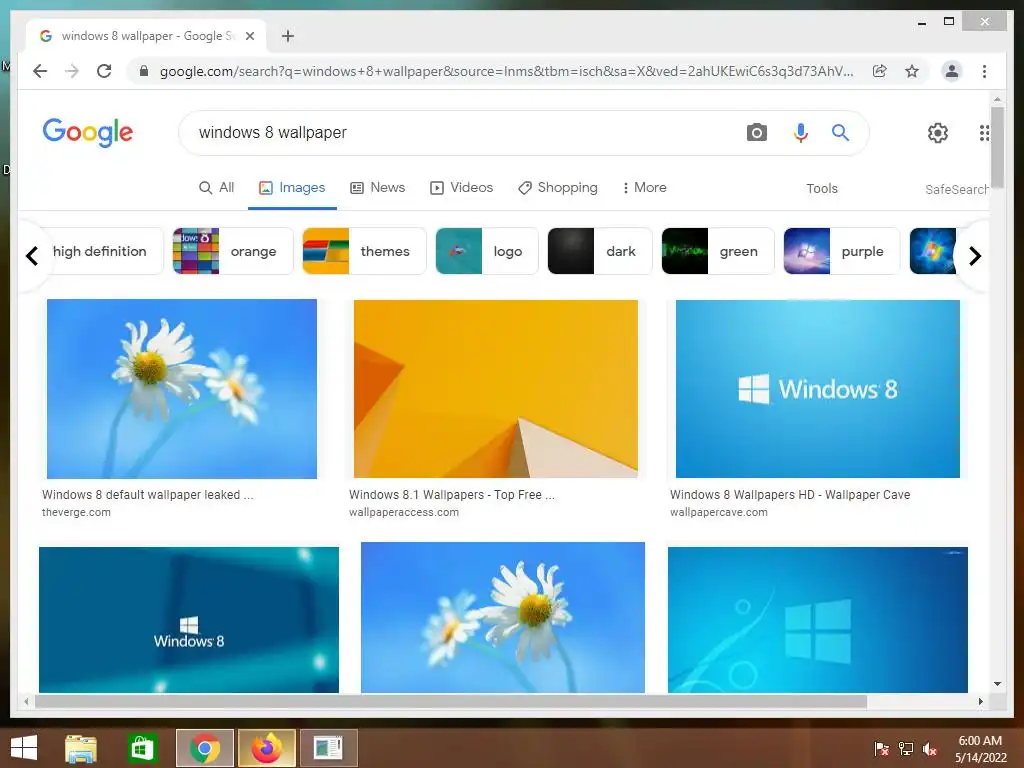Open network status in system tray

pyautogui.click(x=906, y=749)
